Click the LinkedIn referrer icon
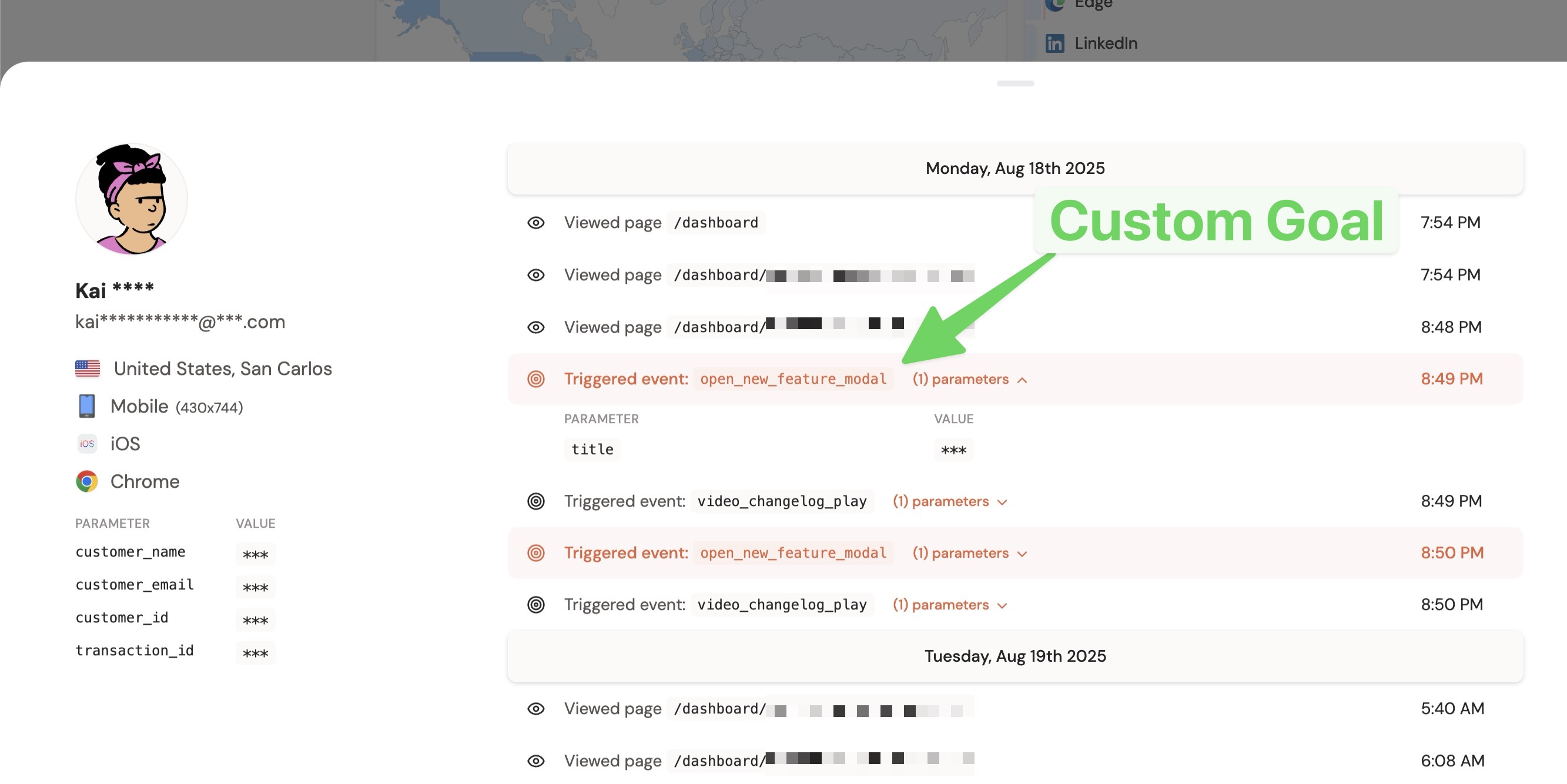1567x784 pixels. click(x=1054, y=43)
